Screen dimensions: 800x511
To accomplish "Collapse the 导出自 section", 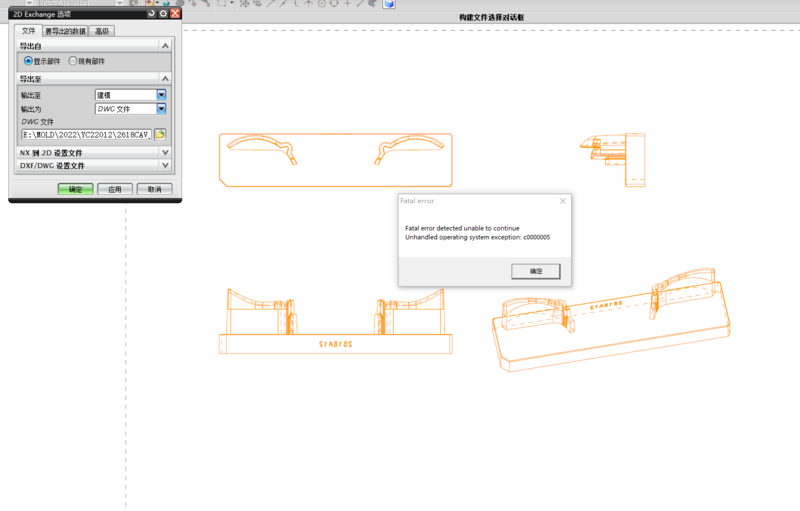I will 165,46.
